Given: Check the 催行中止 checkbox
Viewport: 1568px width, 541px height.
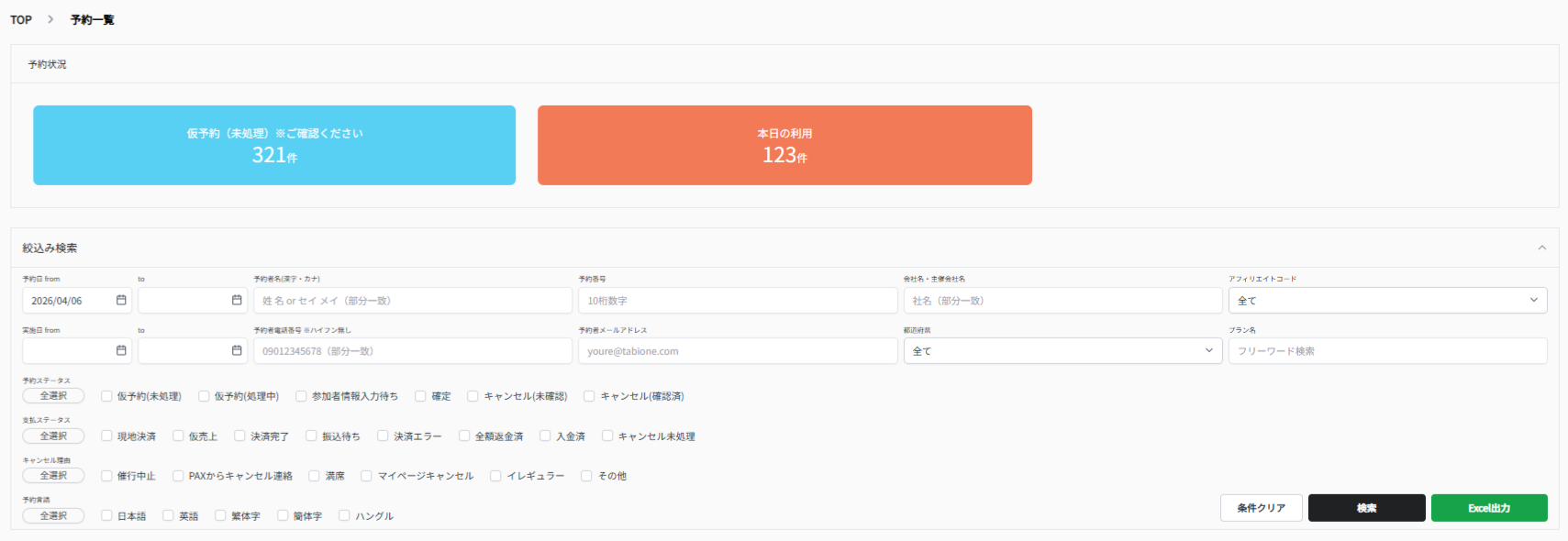Looking at the screenshot, I should click(x=106, y=476).
